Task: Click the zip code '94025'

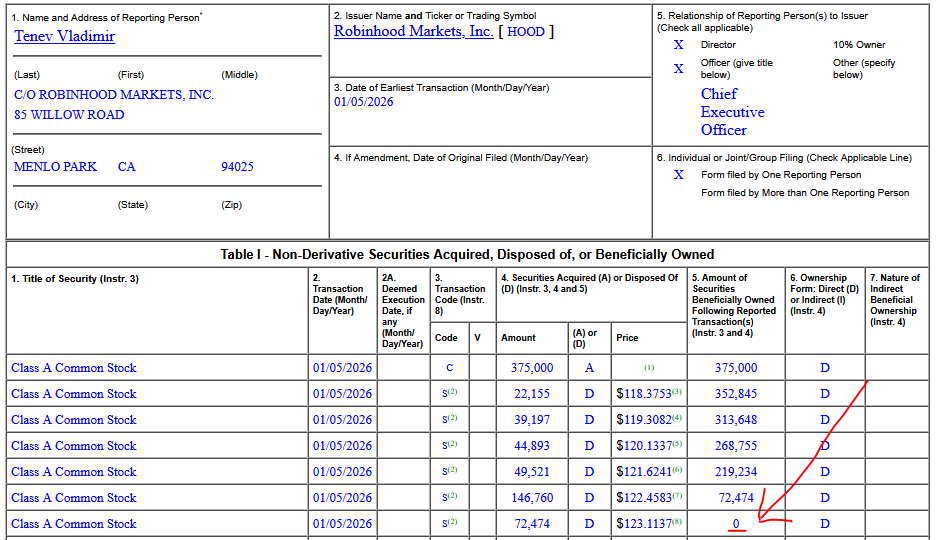Action: tap(237, 167)
